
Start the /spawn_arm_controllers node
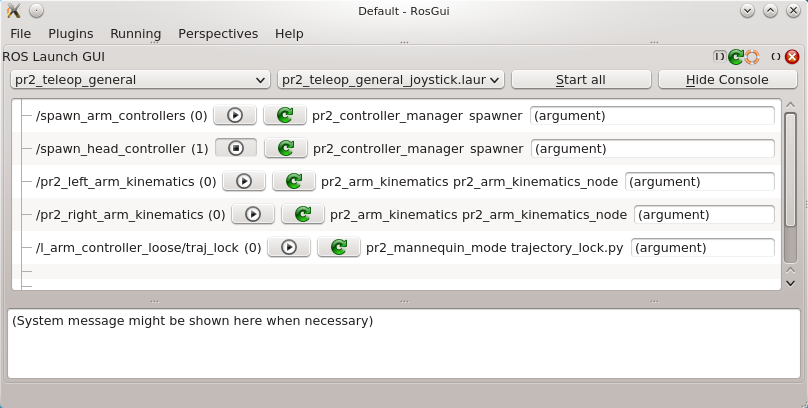[235, 116]
